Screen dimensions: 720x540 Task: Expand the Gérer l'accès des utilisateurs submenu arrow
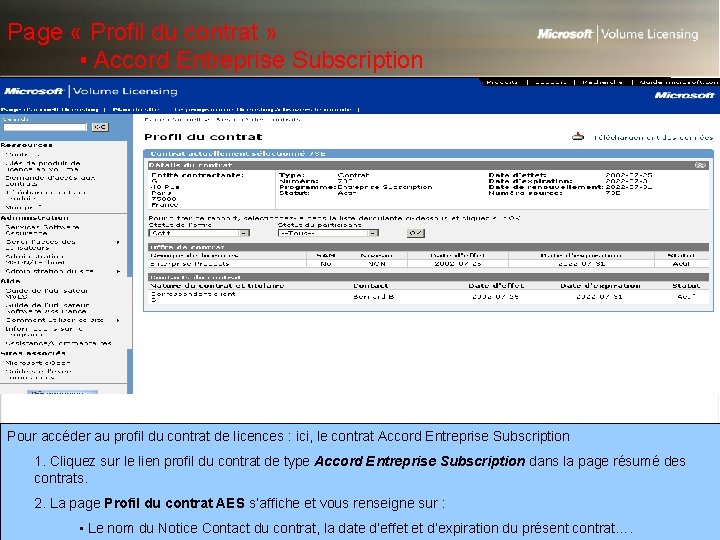118,242
